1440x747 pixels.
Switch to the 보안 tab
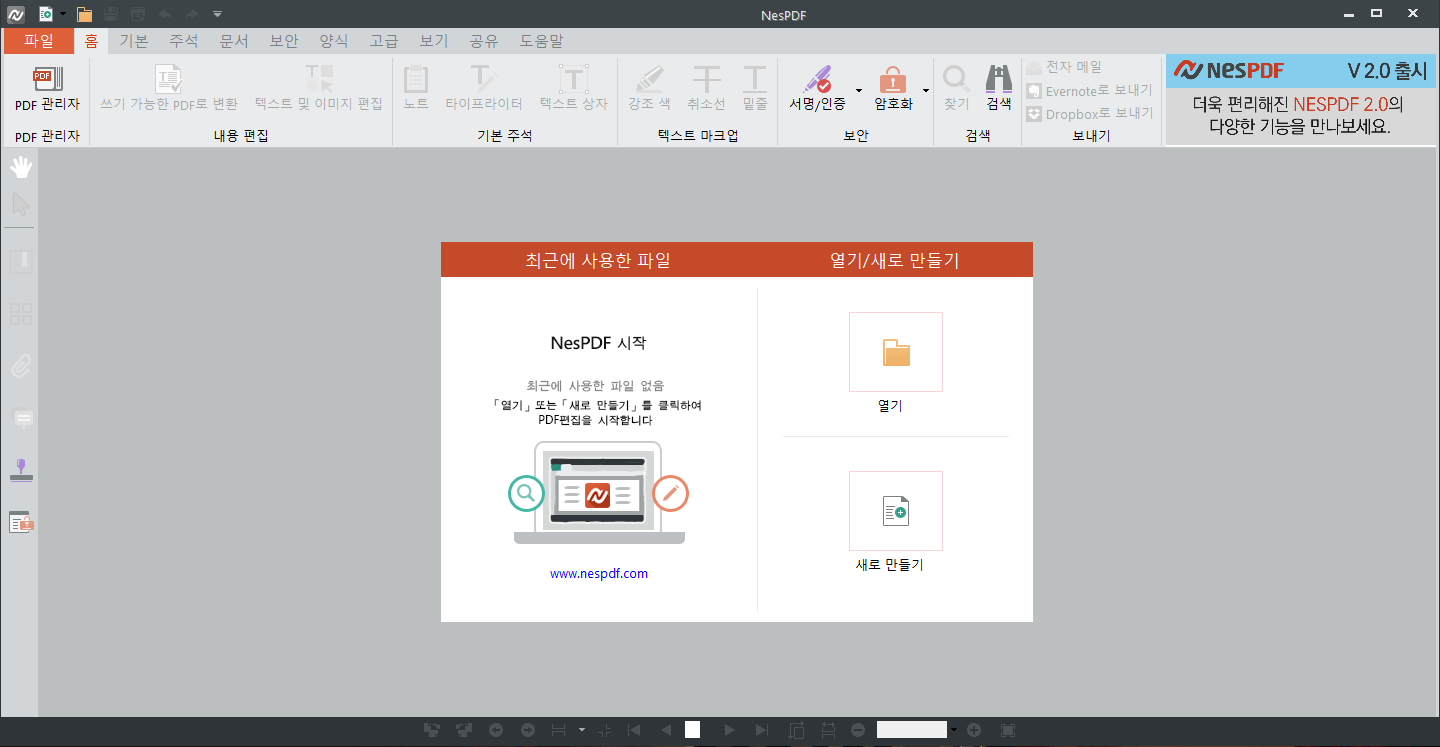283,41
